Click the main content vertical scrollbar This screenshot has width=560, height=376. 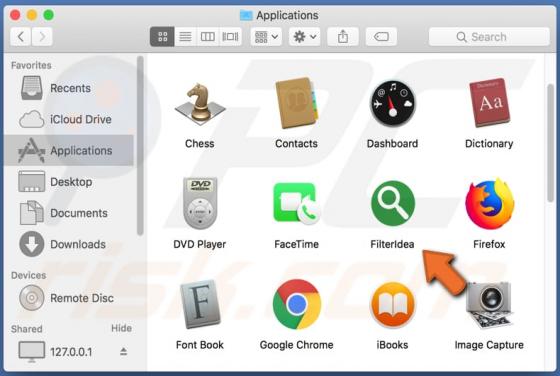pos(550,143)
